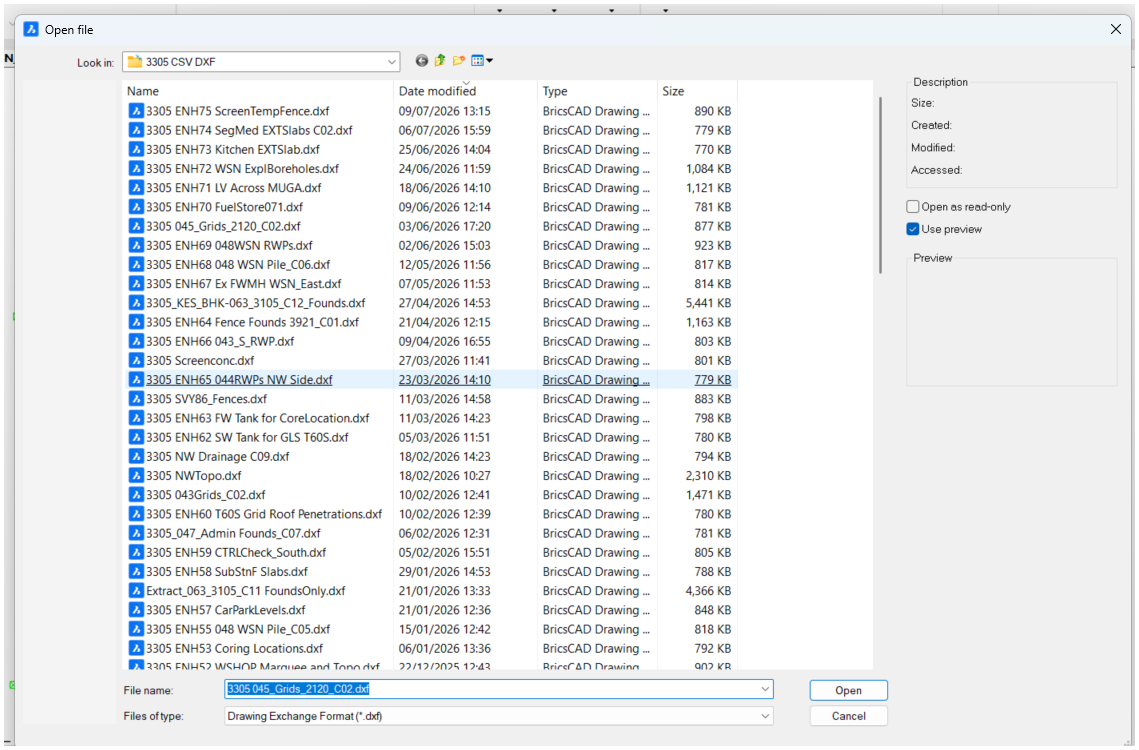This screenshot has width=1139, height=750.
Task: Select 3305 ENH60 T60S Grid Roof Penetrations.dxf
Action: pos(264,514)
